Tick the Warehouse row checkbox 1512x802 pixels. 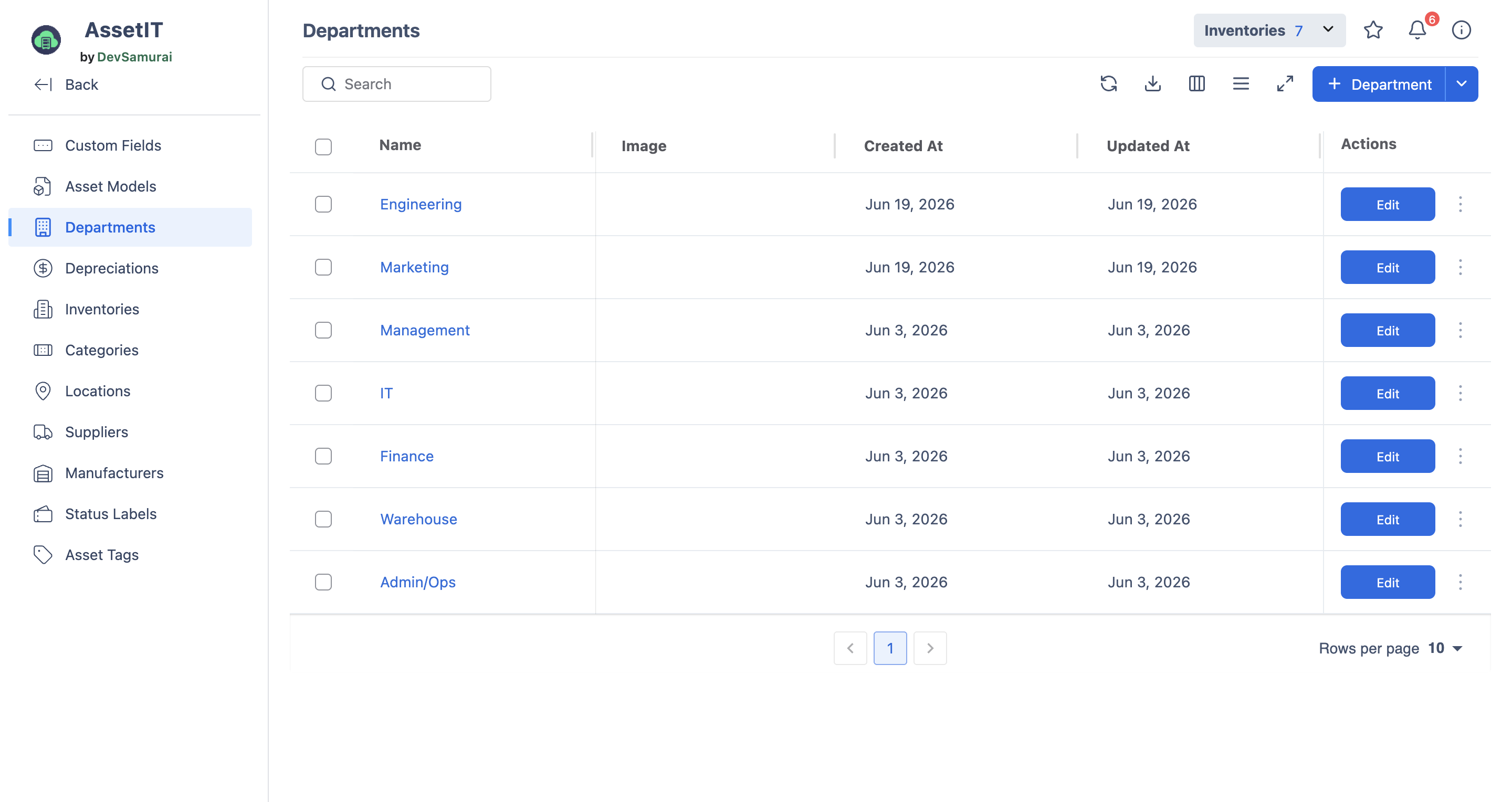tap(323, 519)
